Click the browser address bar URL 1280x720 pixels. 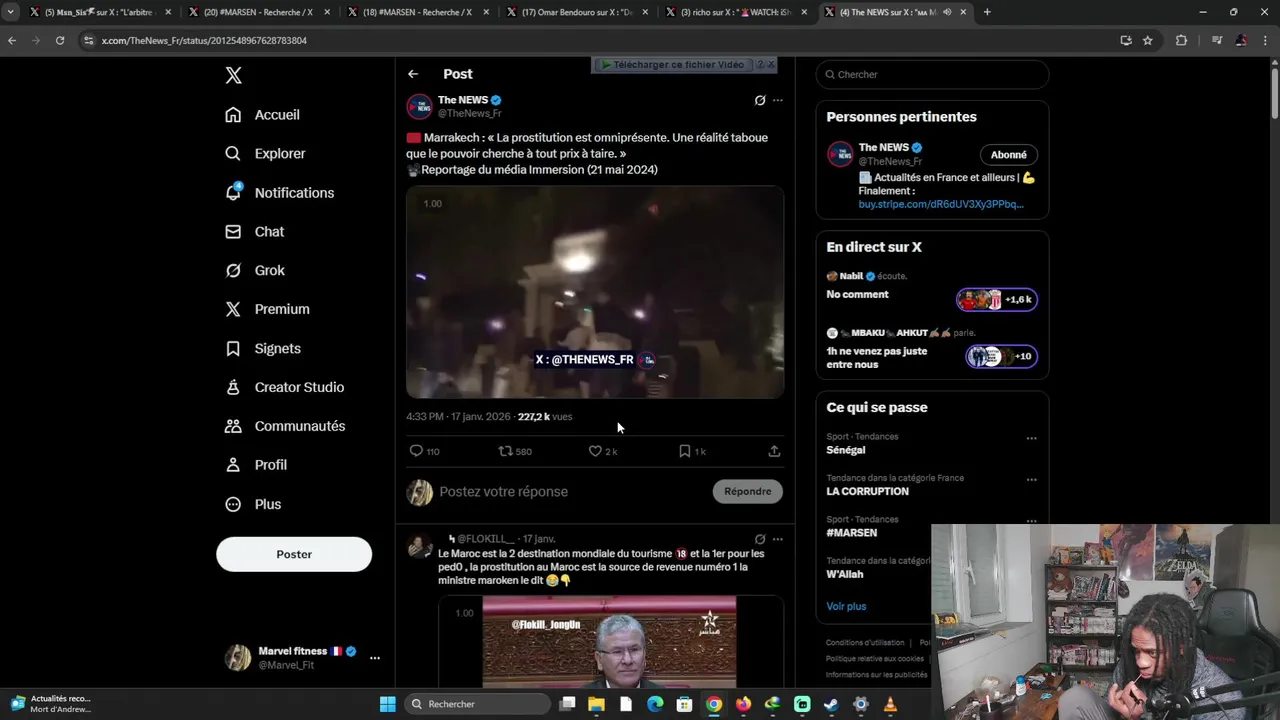204,40
